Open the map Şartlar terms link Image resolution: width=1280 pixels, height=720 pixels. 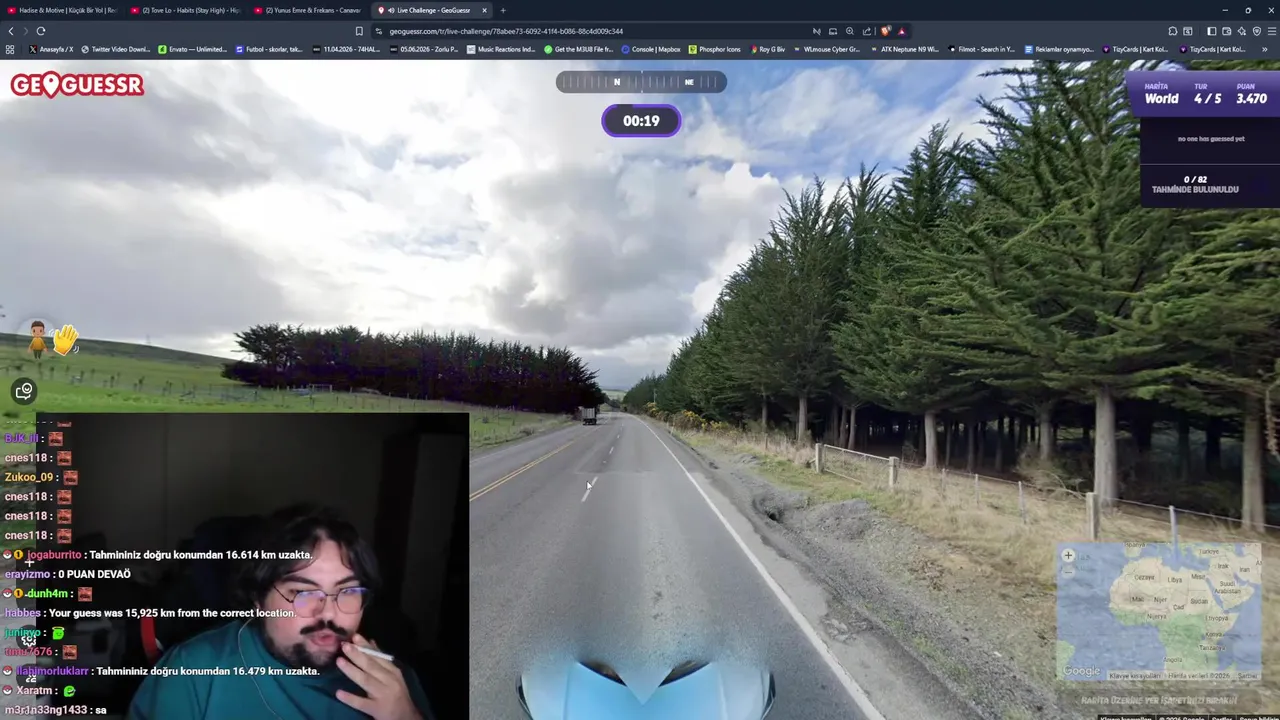(x=1247, y=677)
